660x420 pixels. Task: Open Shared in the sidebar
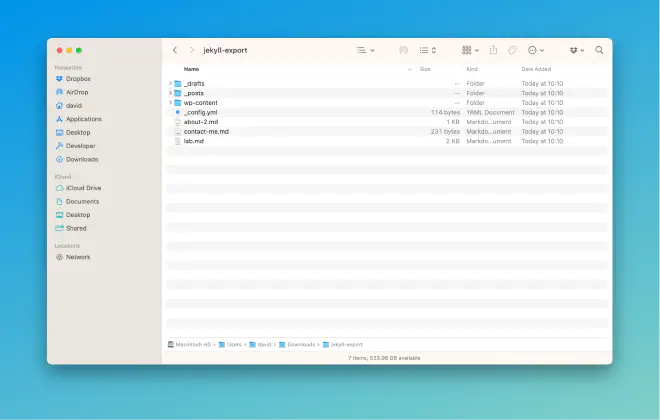[71, 229]
